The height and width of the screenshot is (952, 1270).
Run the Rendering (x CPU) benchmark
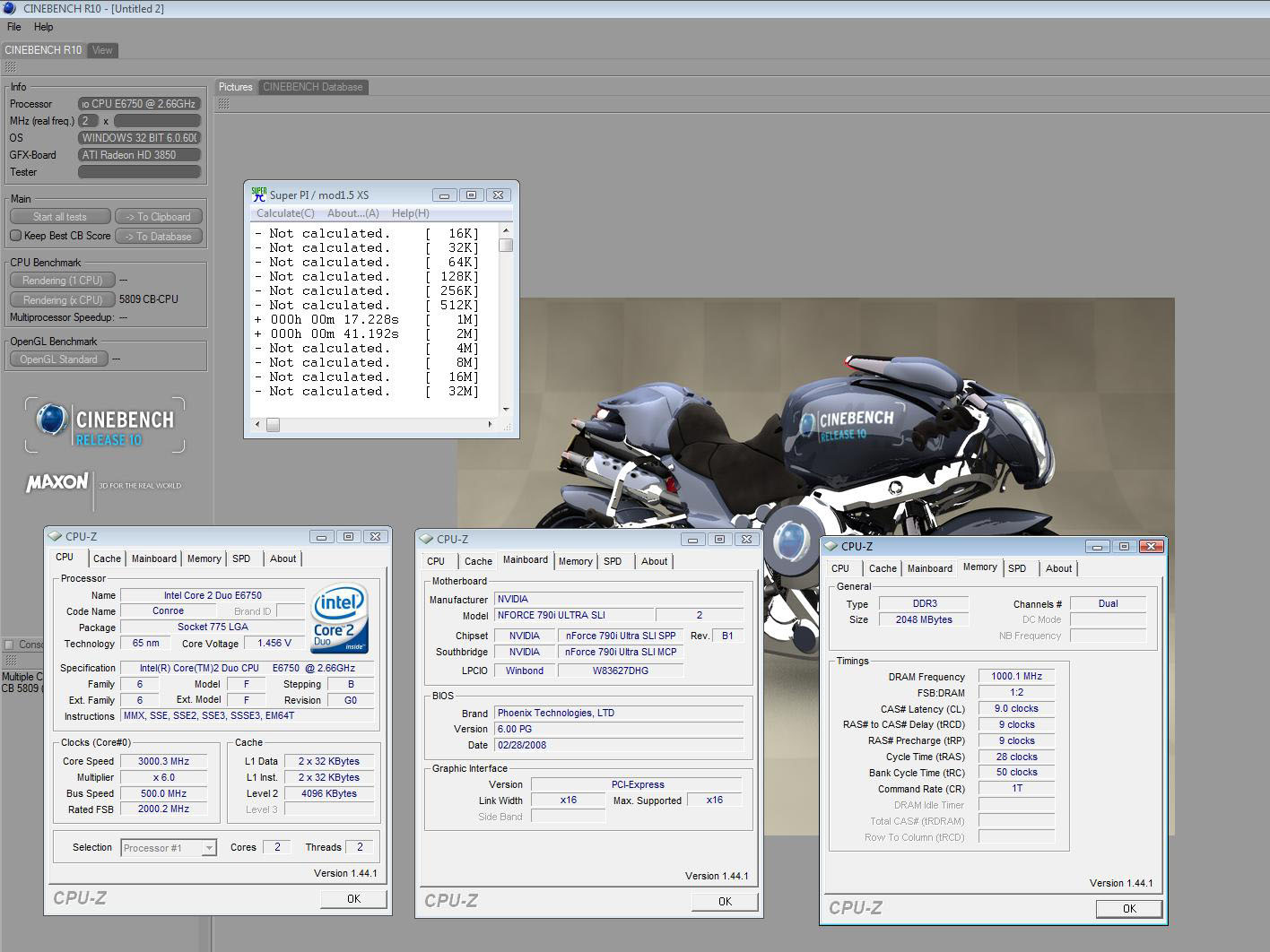(62, 300)
